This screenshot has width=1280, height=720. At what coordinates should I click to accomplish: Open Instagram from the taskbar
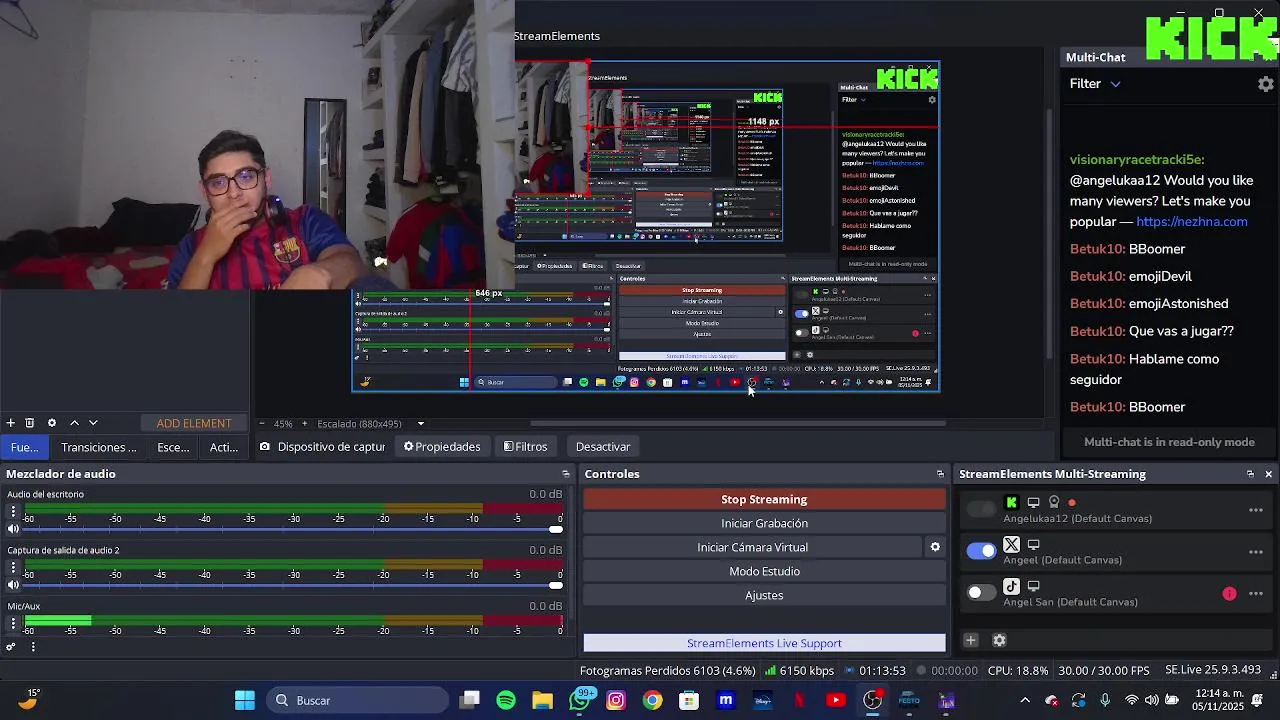point(616,700)
